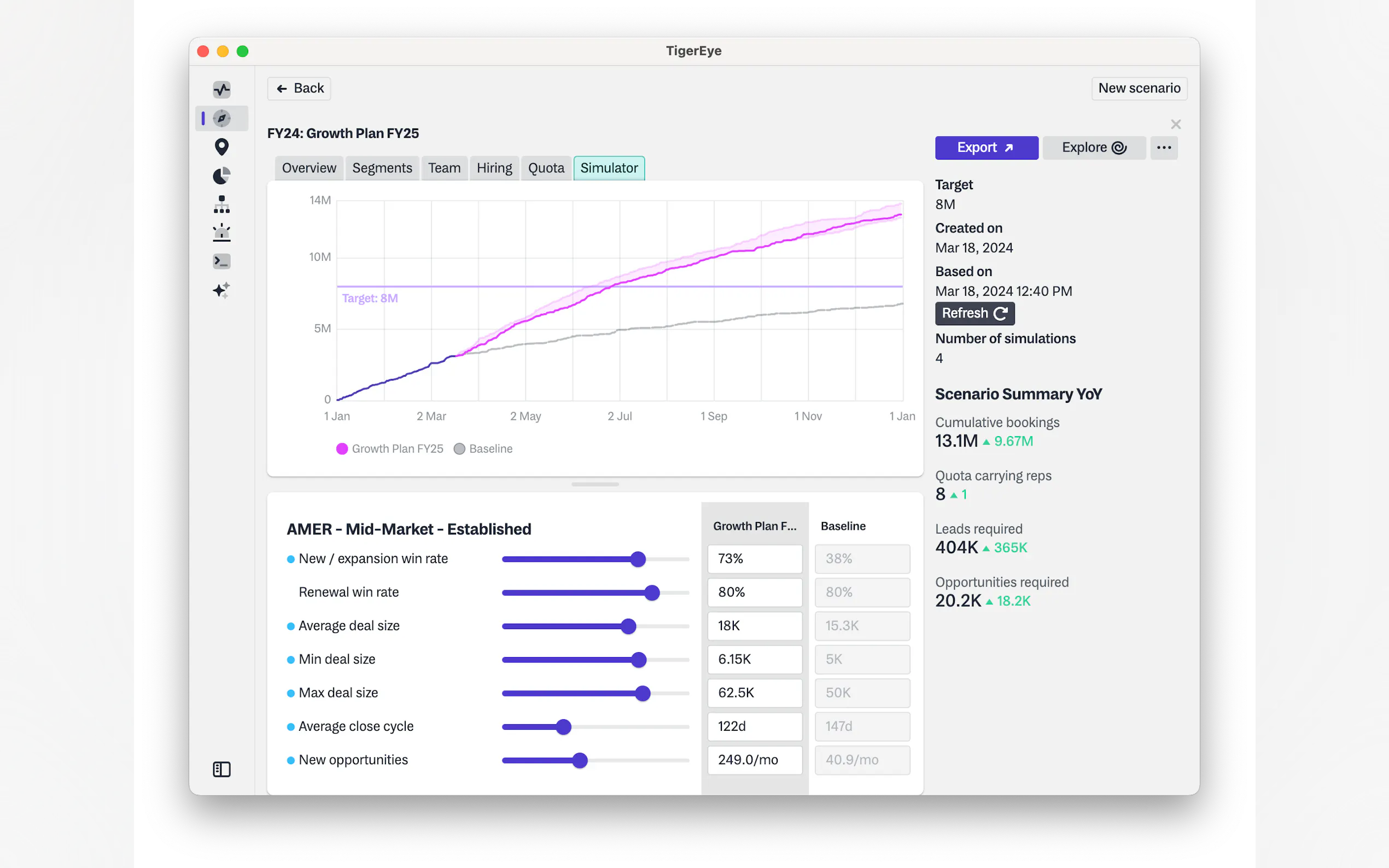Switch to the Hiring tab

(x=494, y=168)
